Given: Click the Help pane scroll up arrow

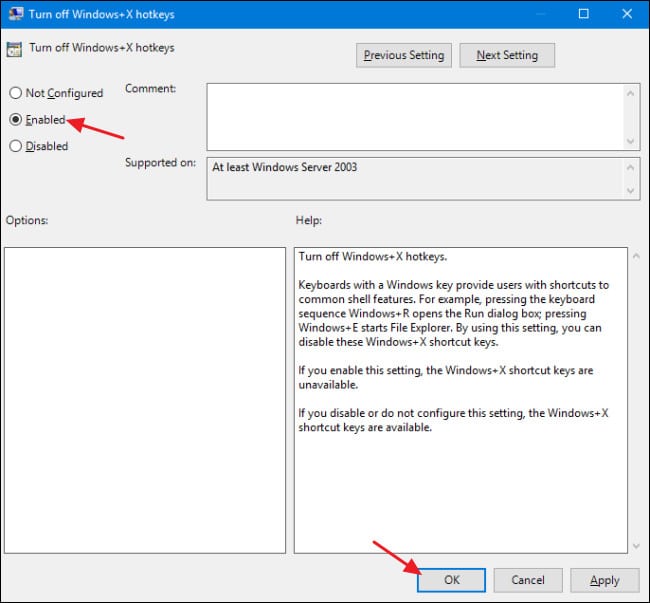Looking at the screenshot, I should (636, 257).
